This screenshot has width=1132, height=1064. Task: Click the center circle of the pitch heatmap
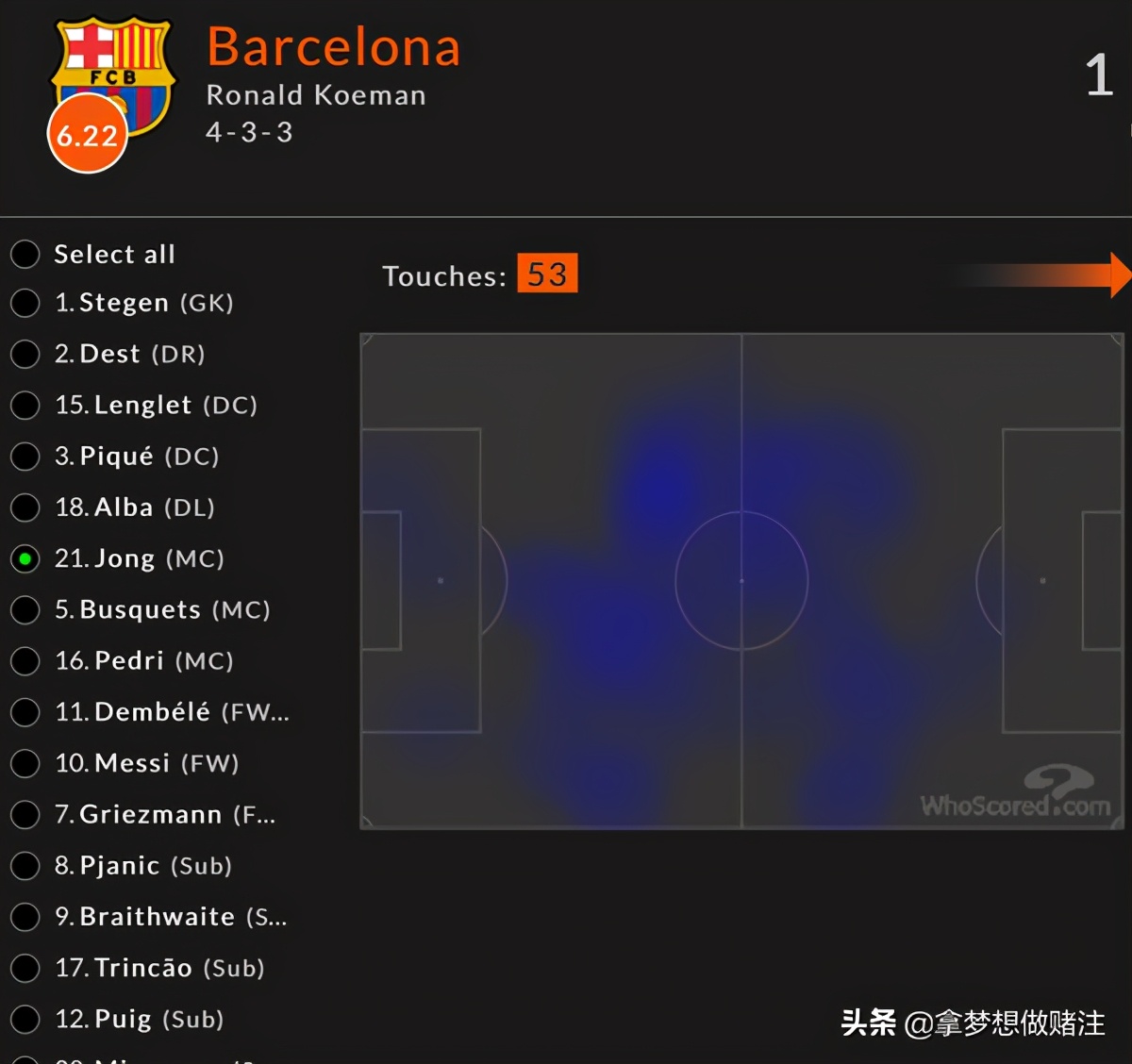741,580
